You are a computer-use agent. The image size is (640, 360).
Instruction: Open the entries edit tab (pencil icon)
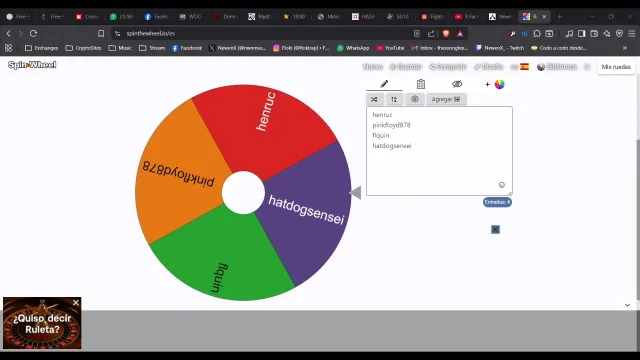click(384, 84)
